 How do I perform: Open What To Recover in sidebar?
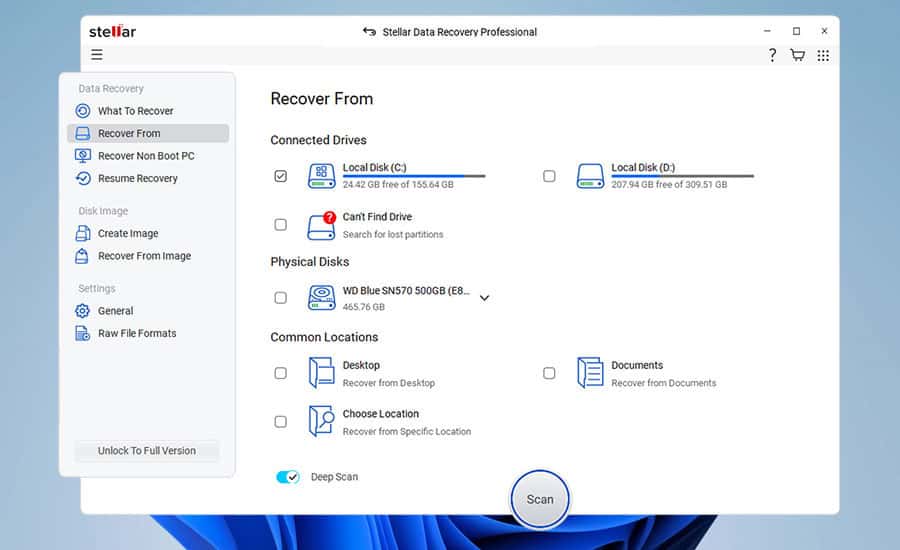tap(148, 111)
